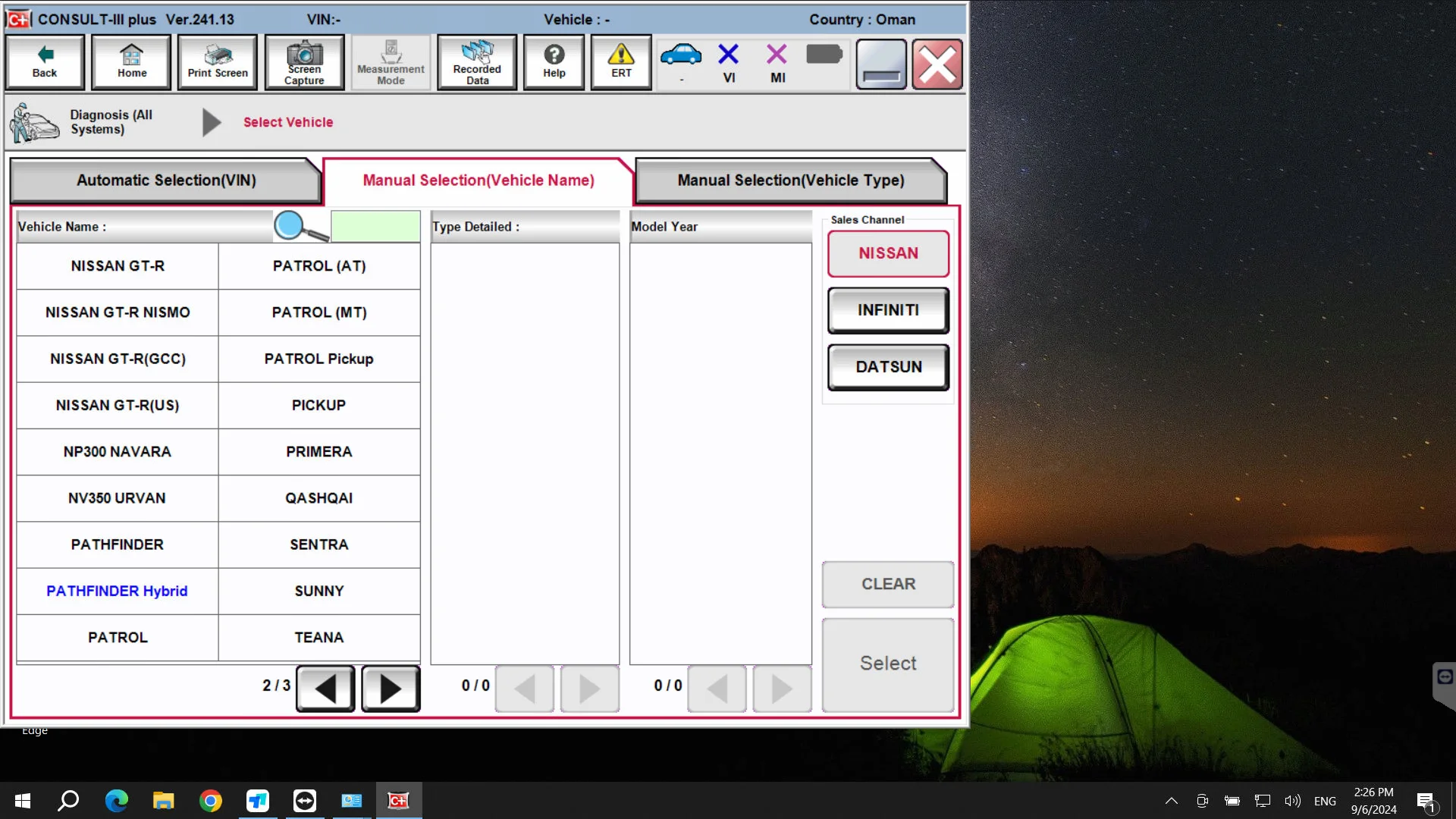
Task: Select PRIMERA vehicle
Action: tap(319, 452)
